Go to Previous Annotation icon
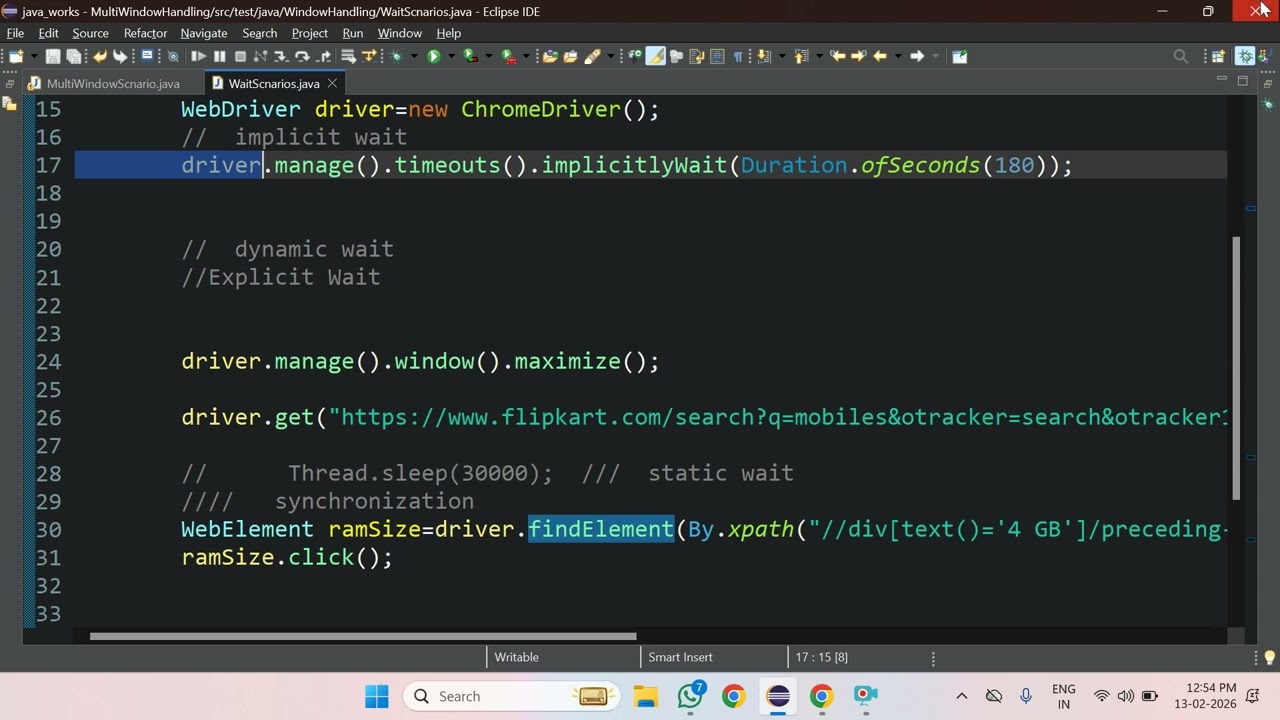This screenshot has height=720, width=1280. [x=800, y=56]
